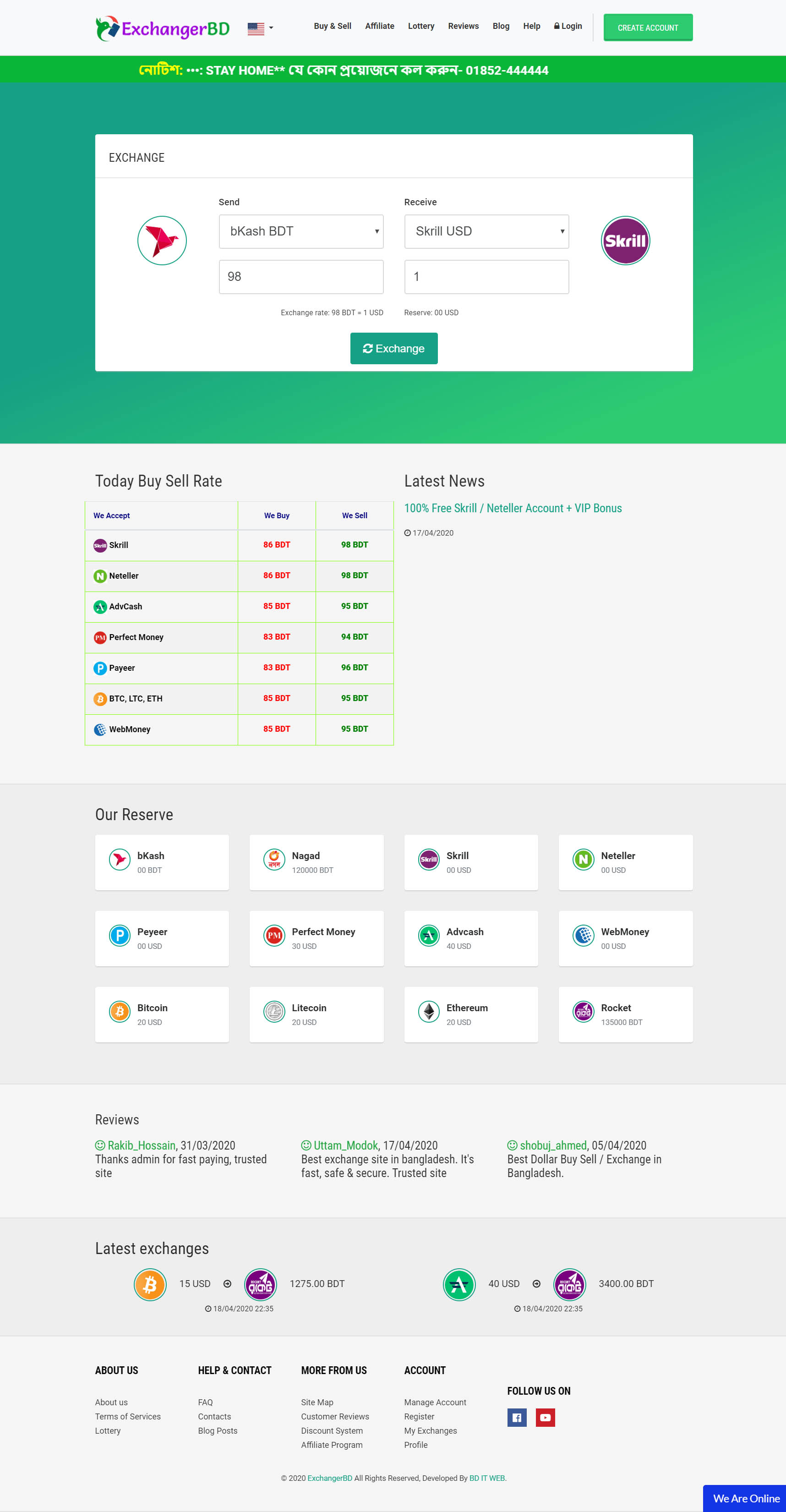Click the Ethereum reserve icon
This screenshot has width=786, height=1512.
coord(429,1011)
